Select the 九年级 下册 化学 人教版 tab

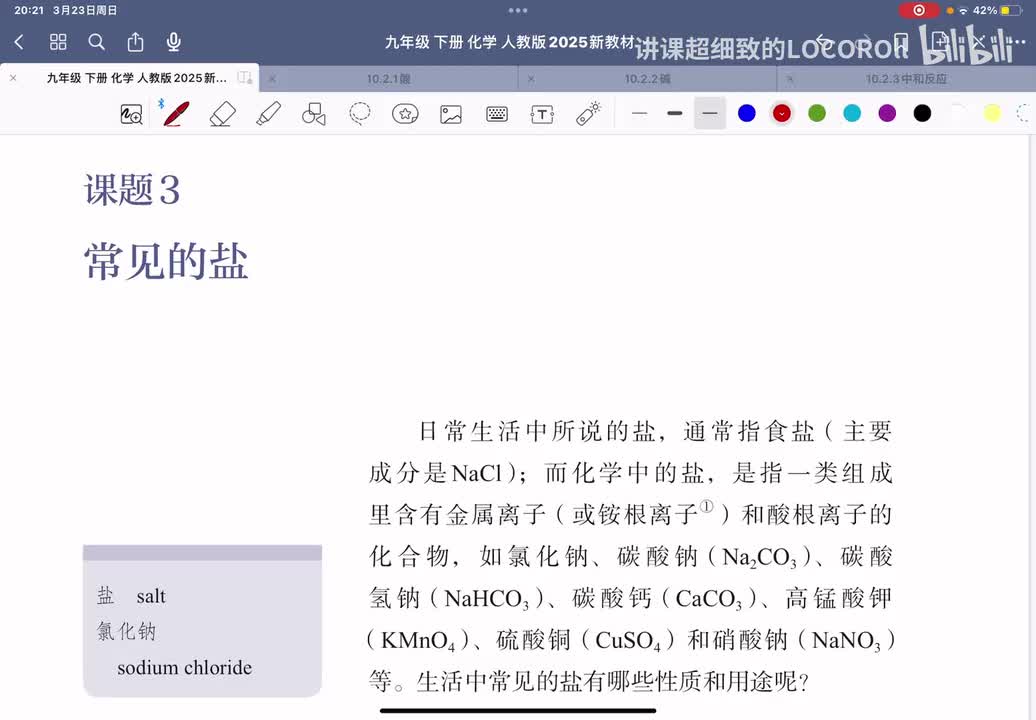(137, 78)
